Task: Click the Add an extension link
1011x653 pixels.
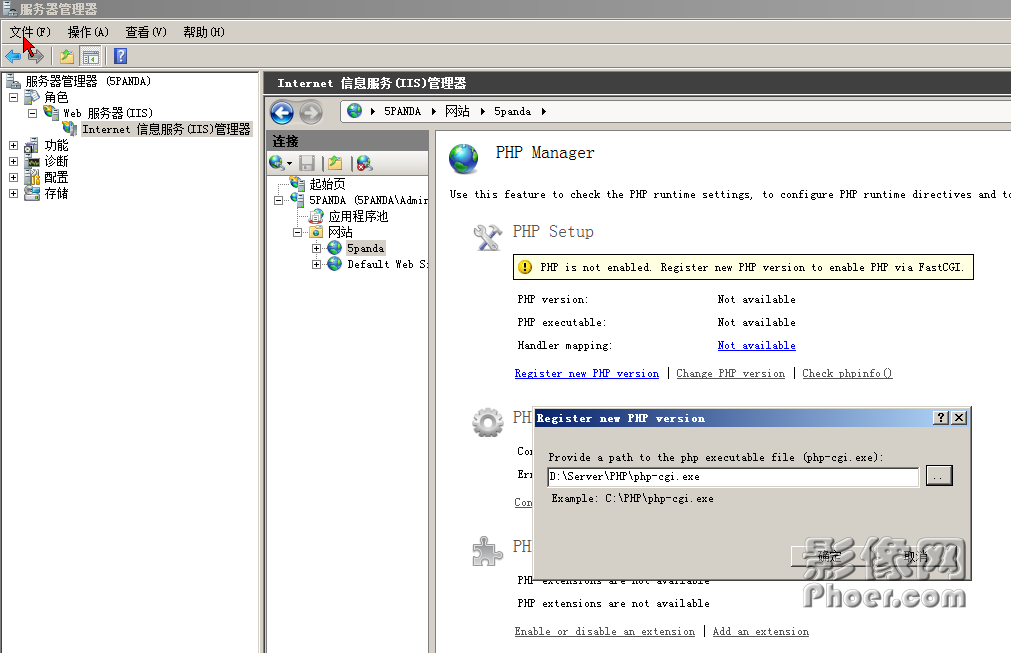Action: 761,632
